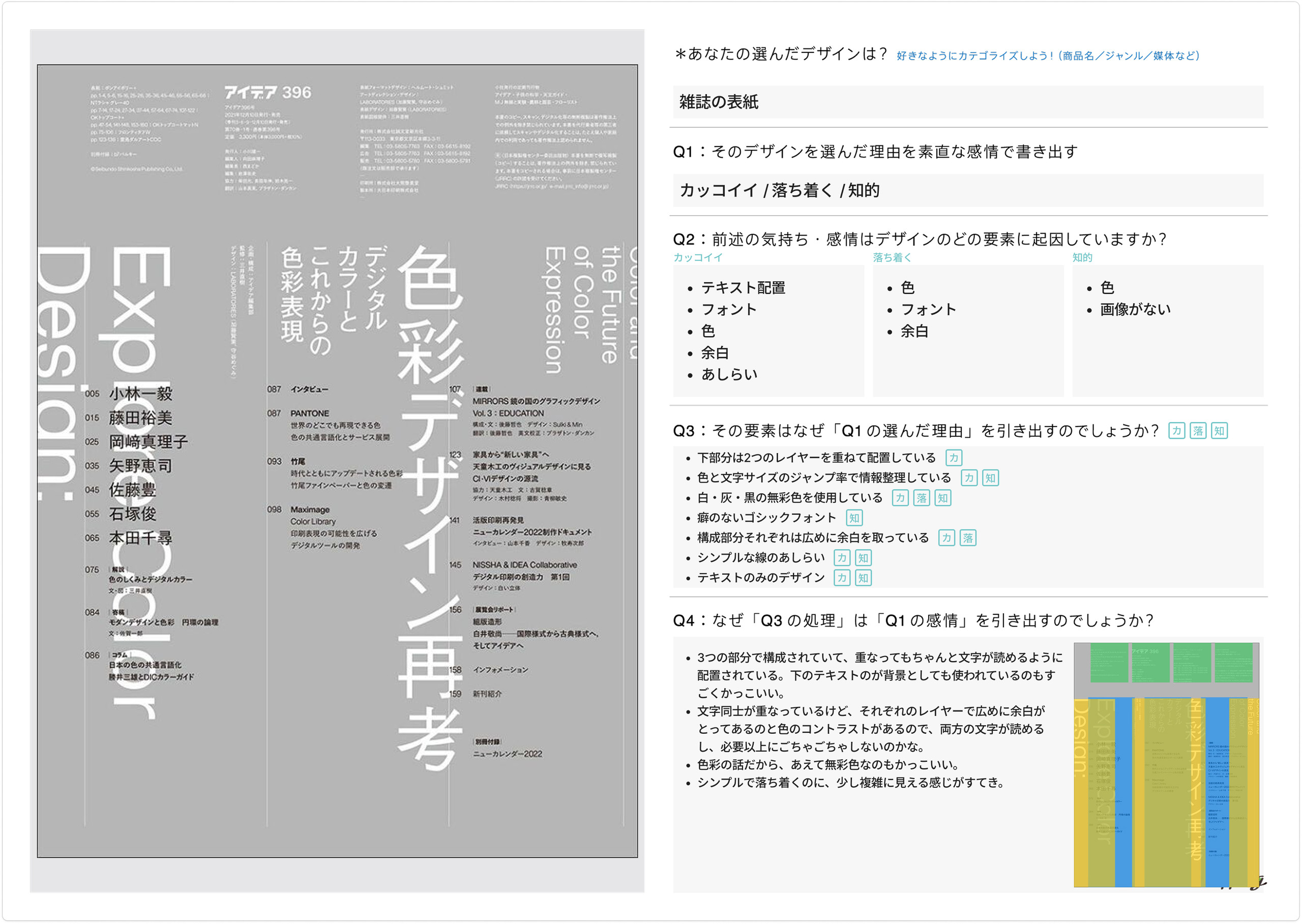Click the 知 tag in the Q3 heading
This screenshot has height=924, width=1302.
(x=1219, y=431)
